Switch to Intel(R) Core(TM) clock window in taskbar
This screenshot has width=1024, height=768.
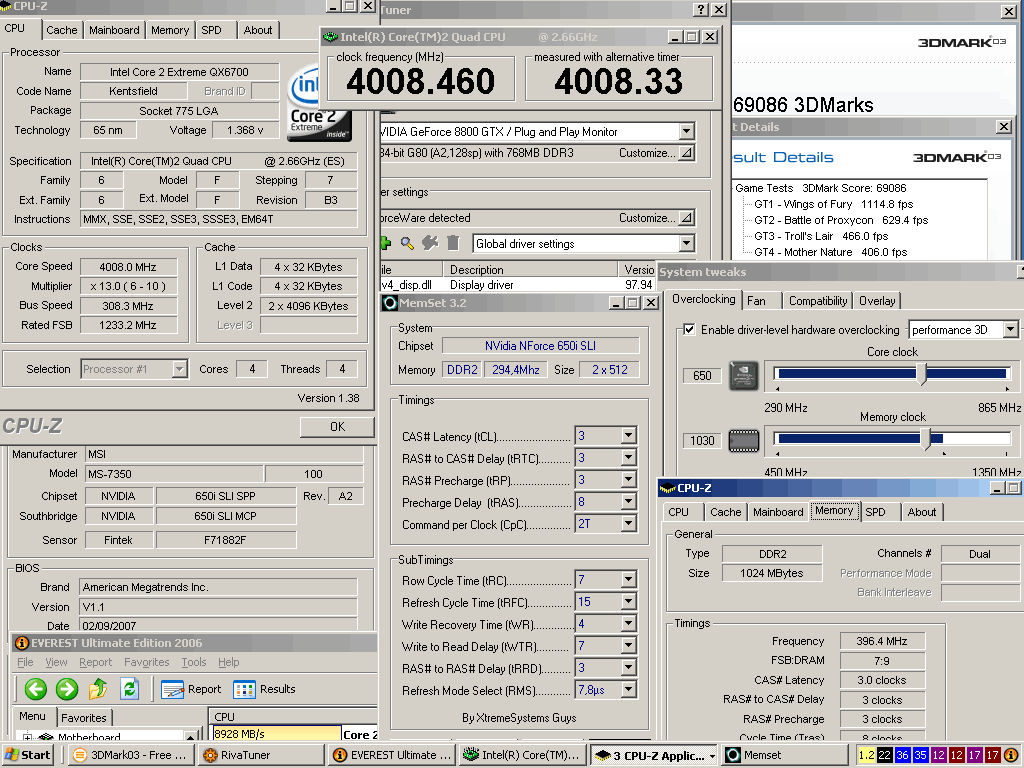[522, 755]
